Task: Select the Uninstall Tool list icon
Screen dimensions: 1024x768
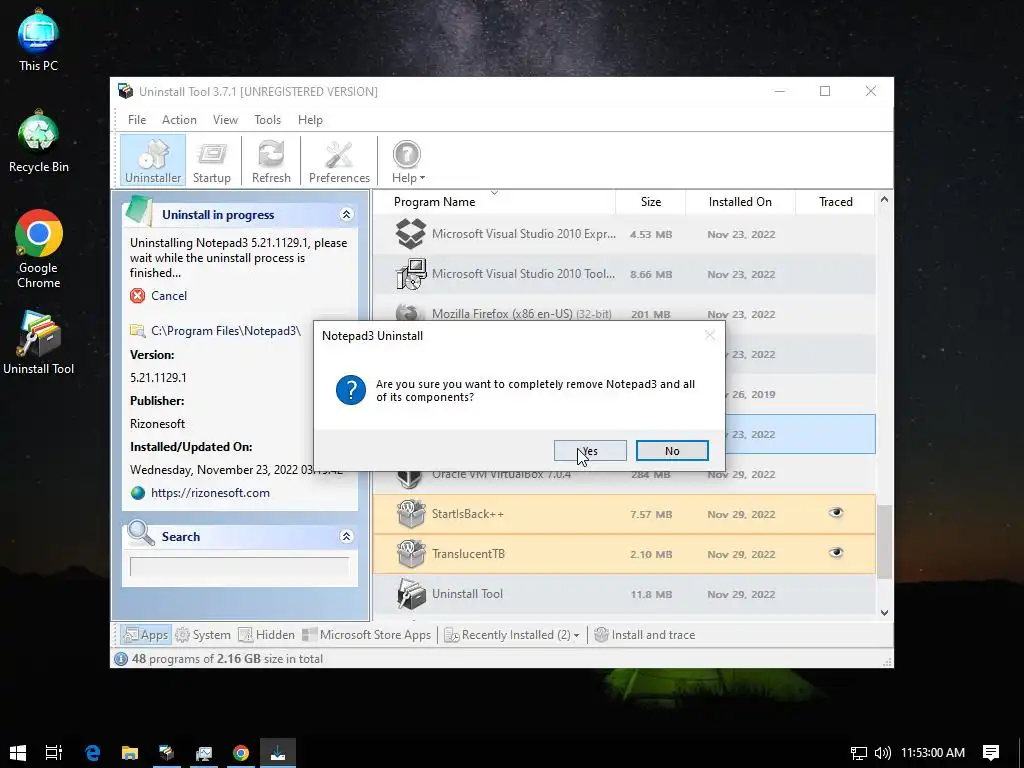Action: coord(411,594)
